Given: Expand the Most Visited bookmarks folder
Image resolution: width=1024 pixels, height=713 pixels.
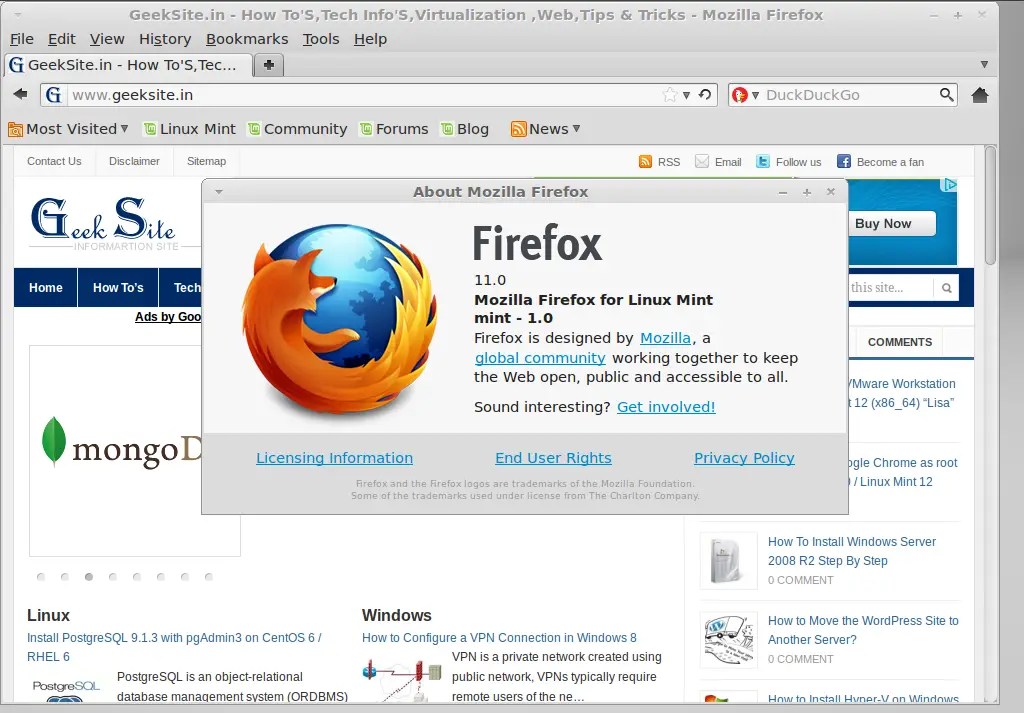Looking at the screenshot, I should [68, 129].
